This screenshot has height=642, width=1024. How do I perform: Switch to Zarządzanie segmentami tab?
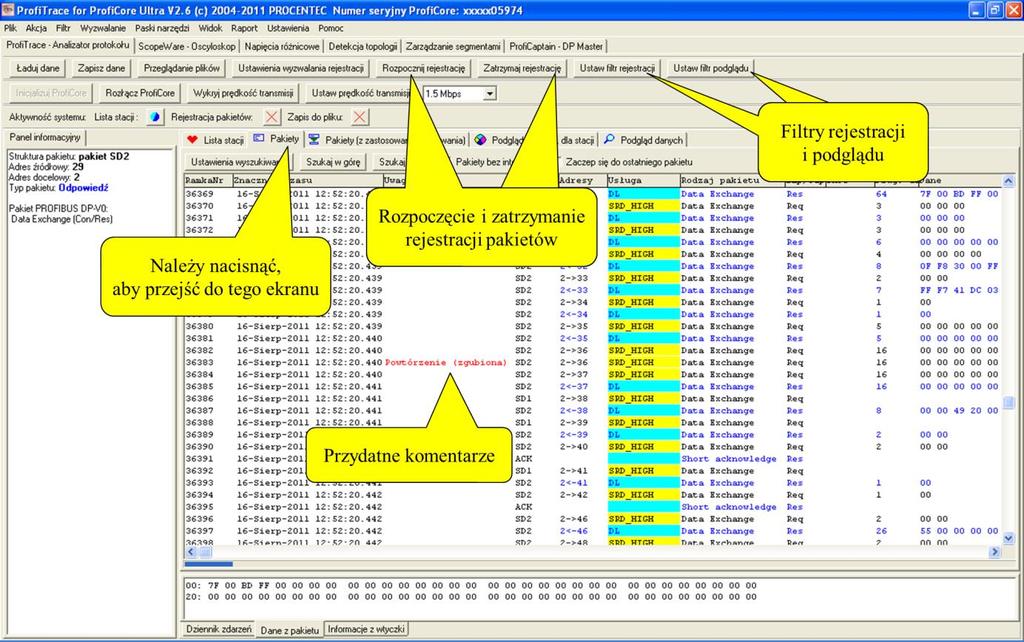tap(453, 46)
